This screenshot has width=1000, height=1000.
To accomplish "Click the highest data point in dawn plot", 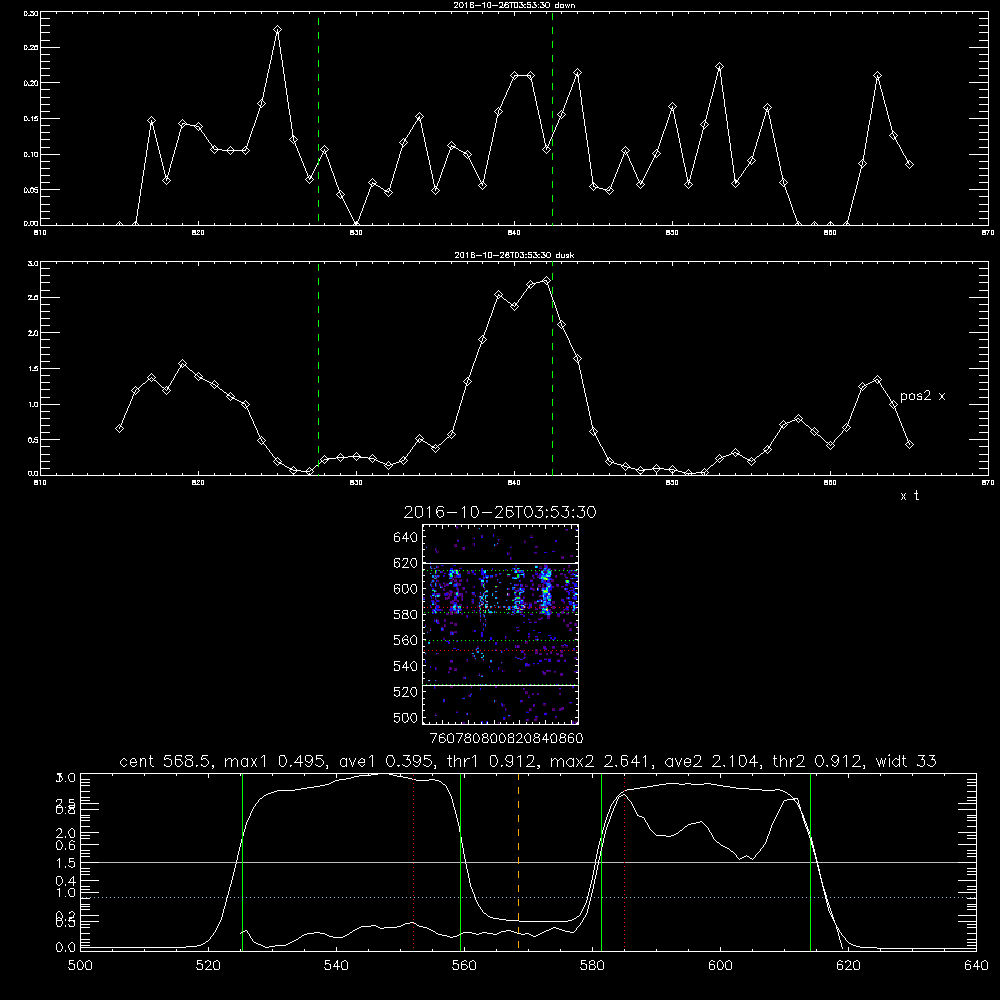I will (x=277, y=29).
